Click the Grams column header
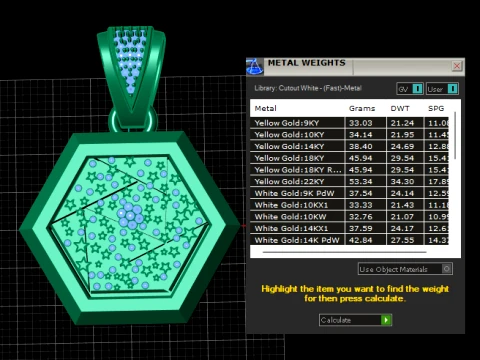This screenshot has width=480, height=360. click(x=362, y=108)
